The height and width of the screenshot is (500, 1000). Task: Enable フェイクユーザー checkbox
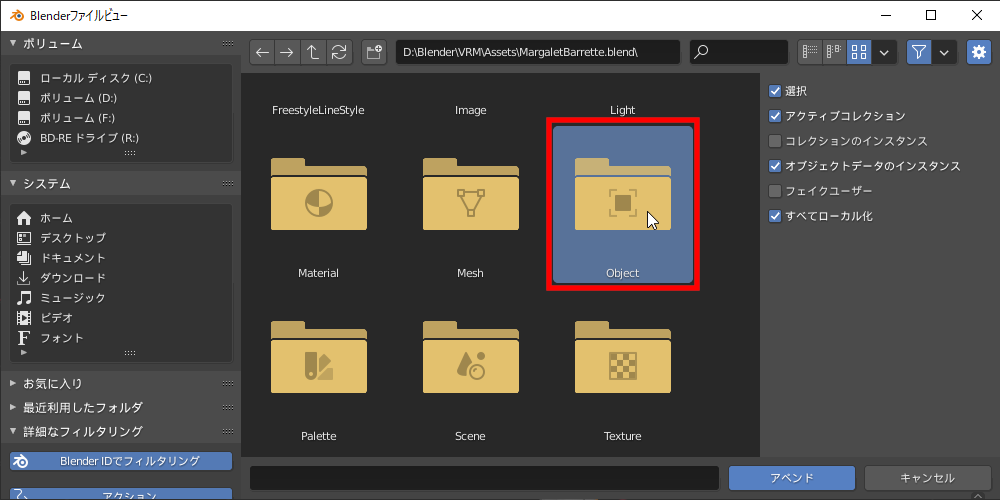775,191
